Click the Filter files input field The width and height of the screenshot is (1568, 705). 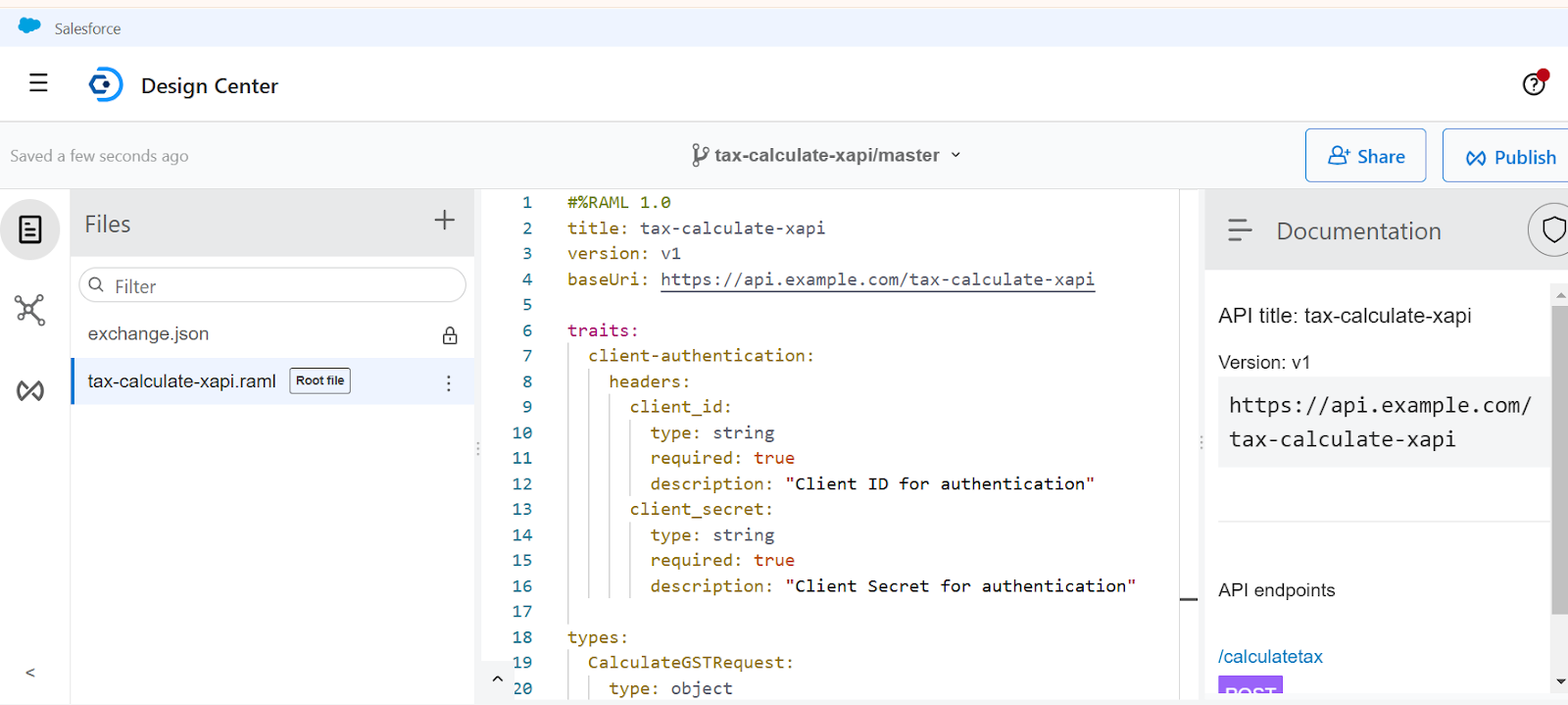(x=272, y=285)
